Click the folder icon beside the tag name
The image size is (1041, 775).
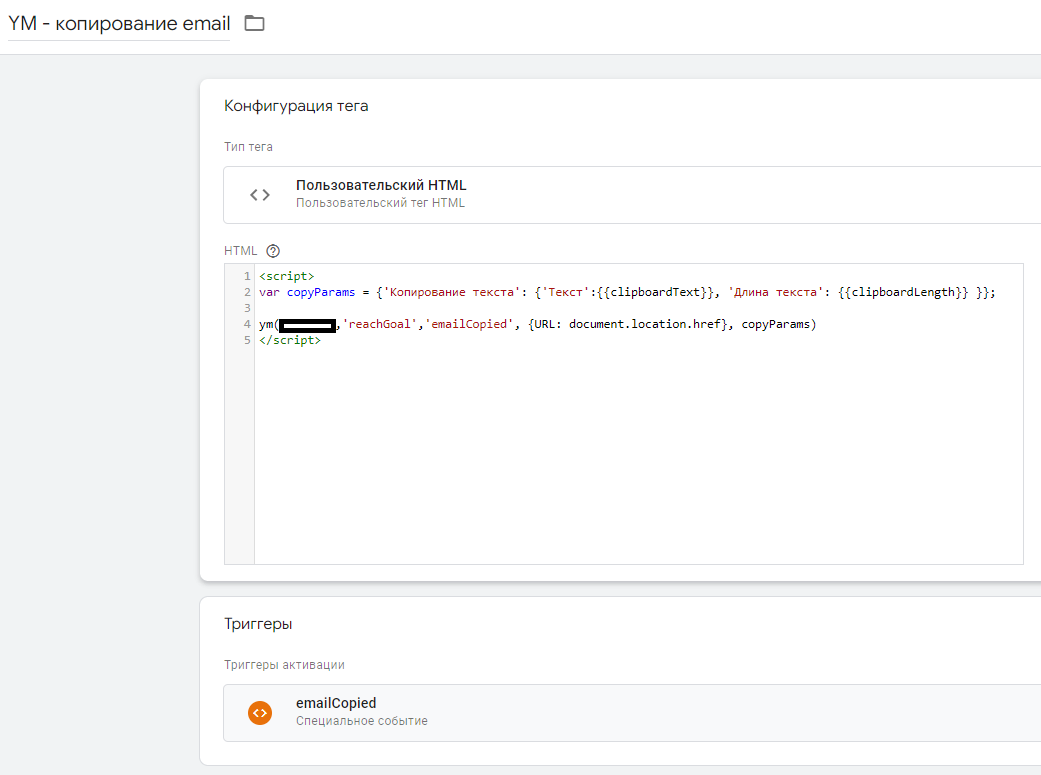[x=255, y=23]
